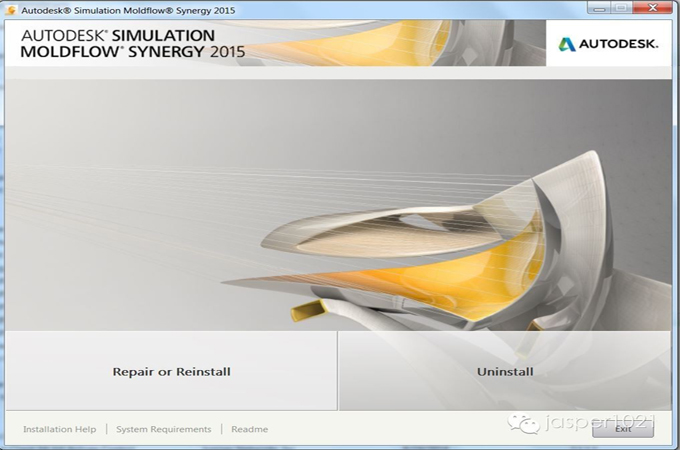Open the Readme link
The width and height of the screenshot is (680, 450).
coord(249,429)
